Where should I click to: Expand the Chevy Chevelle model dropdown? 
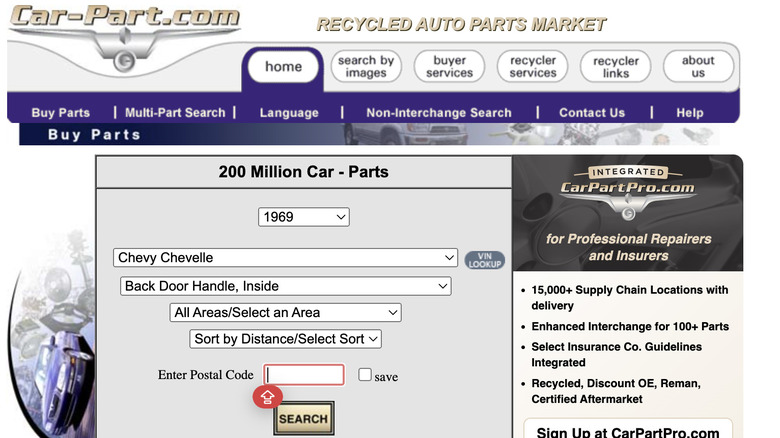tap(285, 258)
